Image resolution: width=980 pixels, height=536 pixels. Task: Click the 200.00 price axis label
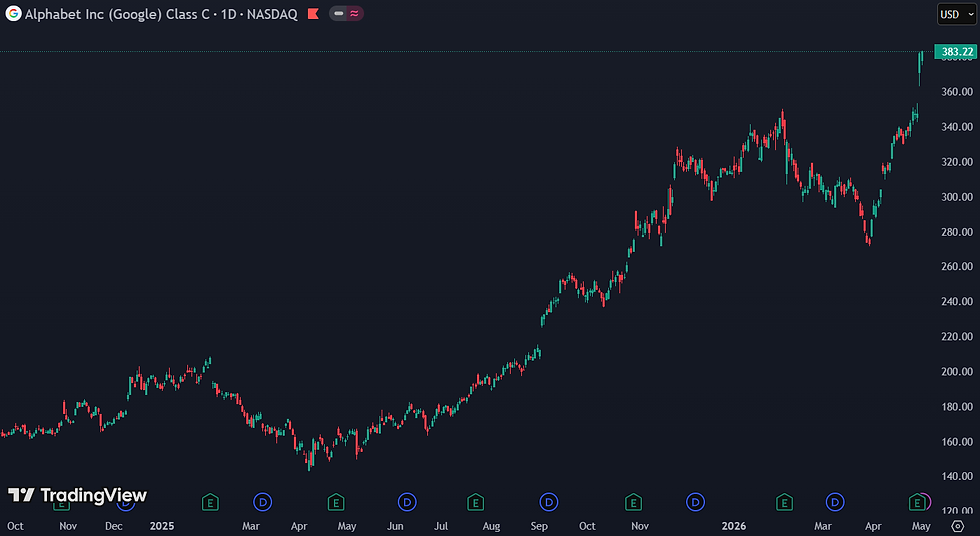point(958,371)
